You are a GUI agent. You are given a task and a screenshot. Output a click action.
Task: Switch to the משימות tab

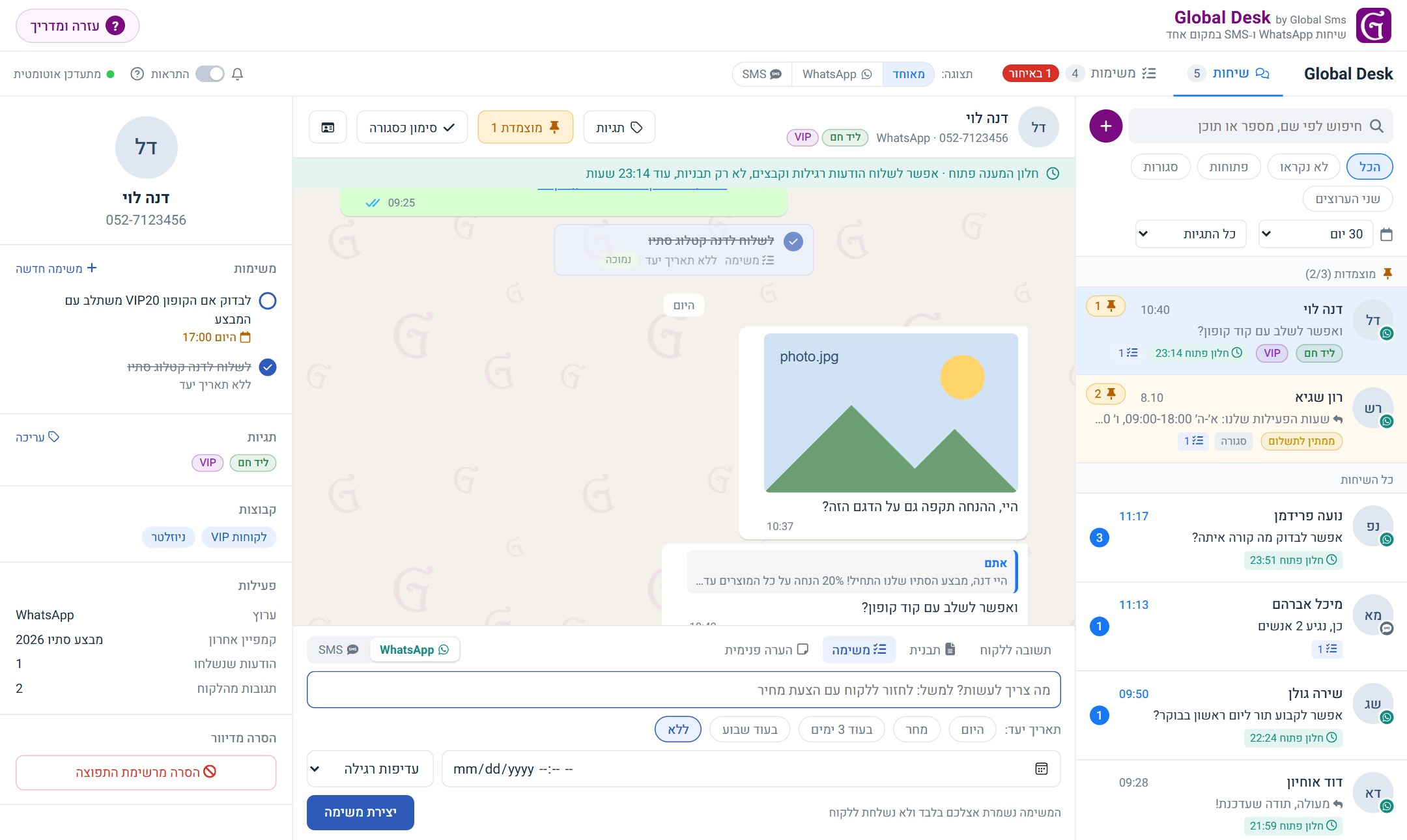(1111, 74)
